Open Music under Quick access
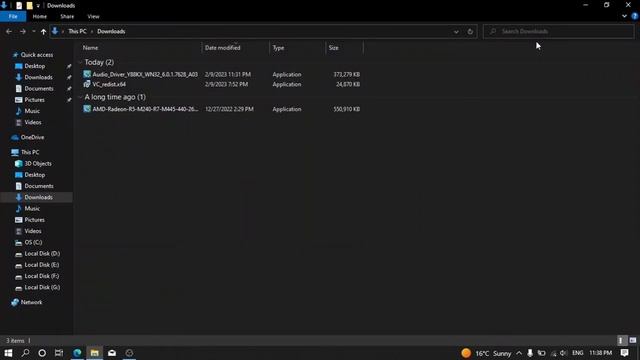640x360 pixels. tap(32, 111)
